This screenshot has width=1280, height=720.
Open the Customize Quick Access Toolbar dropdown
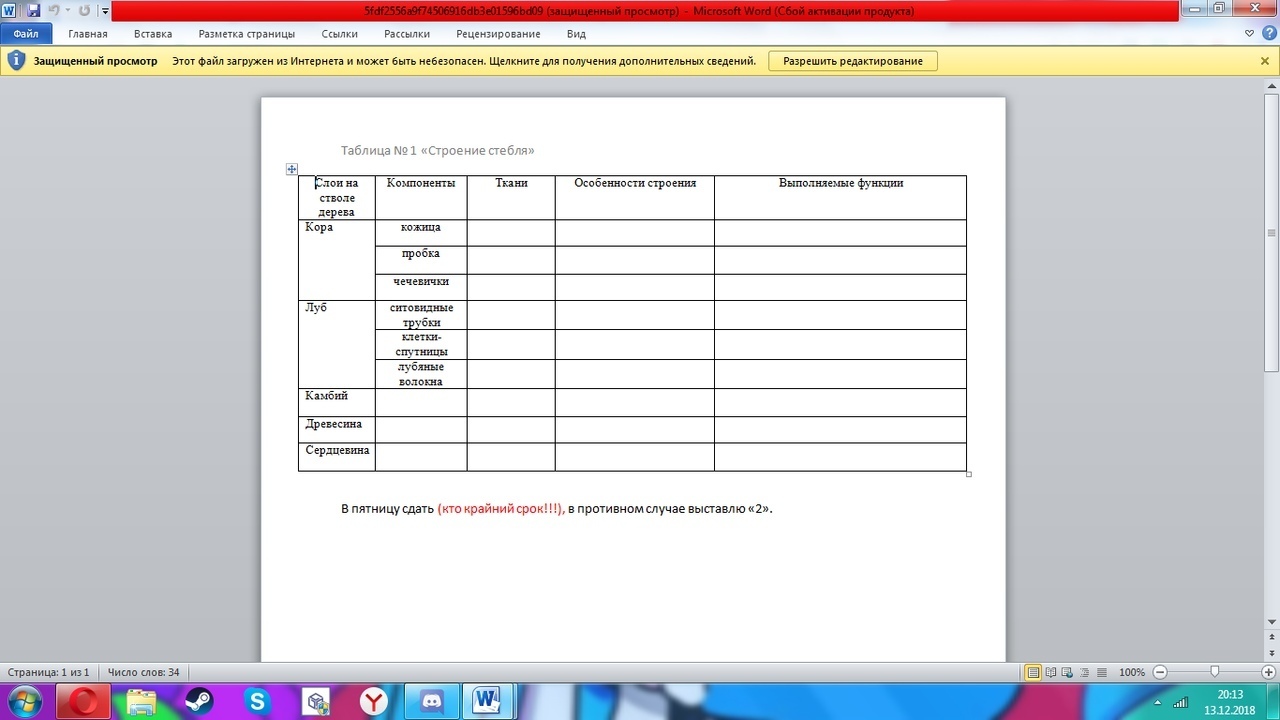(x=105, y=11)
